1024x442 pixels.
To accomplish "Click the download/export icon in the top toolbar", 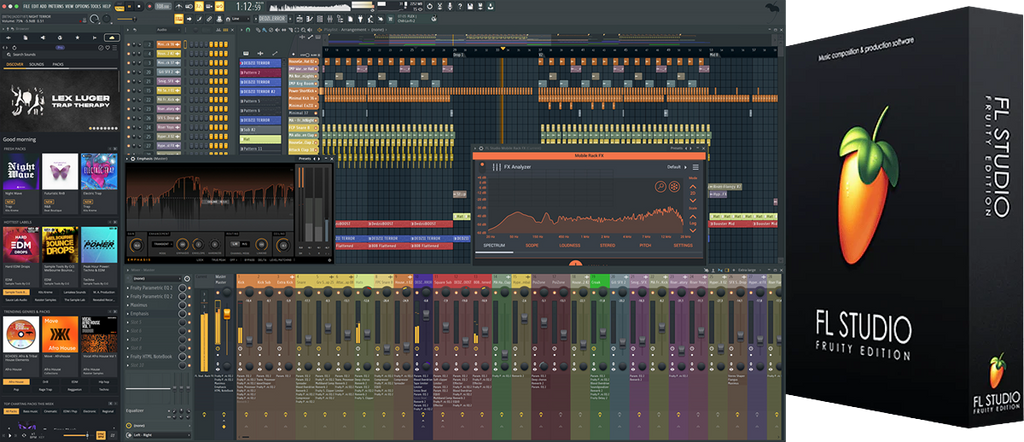I will (x=490, y=7).
